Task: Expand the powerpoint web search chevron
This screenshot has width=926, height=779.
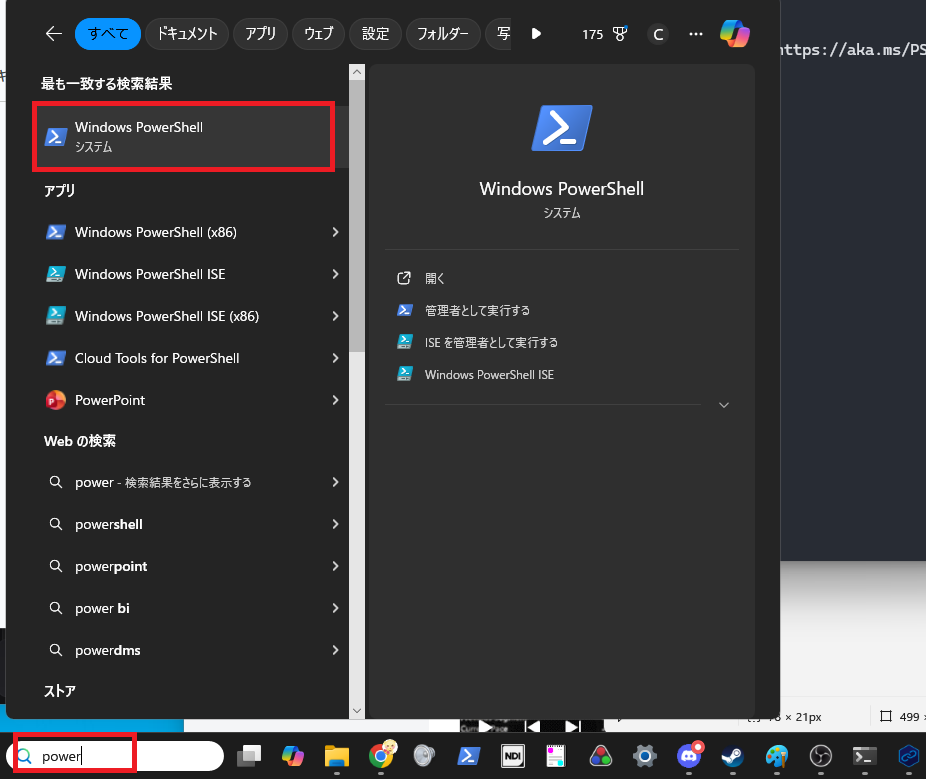Action: [335, 566]
